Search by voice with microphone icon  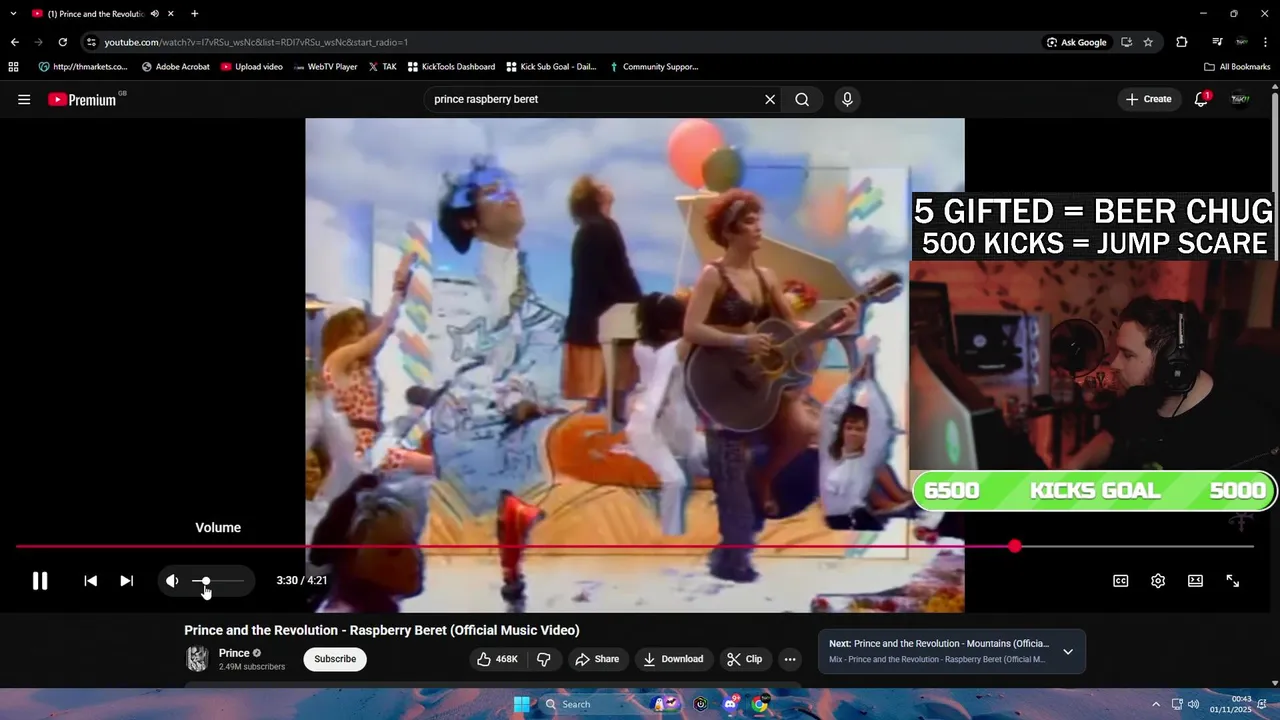847,99
